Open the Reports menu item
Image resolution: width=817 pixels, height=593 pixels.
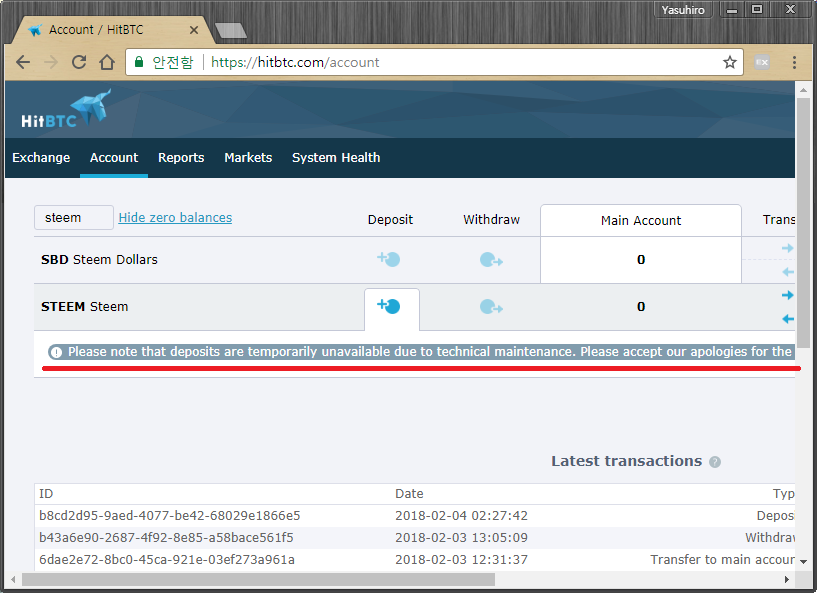coord(181,157)
